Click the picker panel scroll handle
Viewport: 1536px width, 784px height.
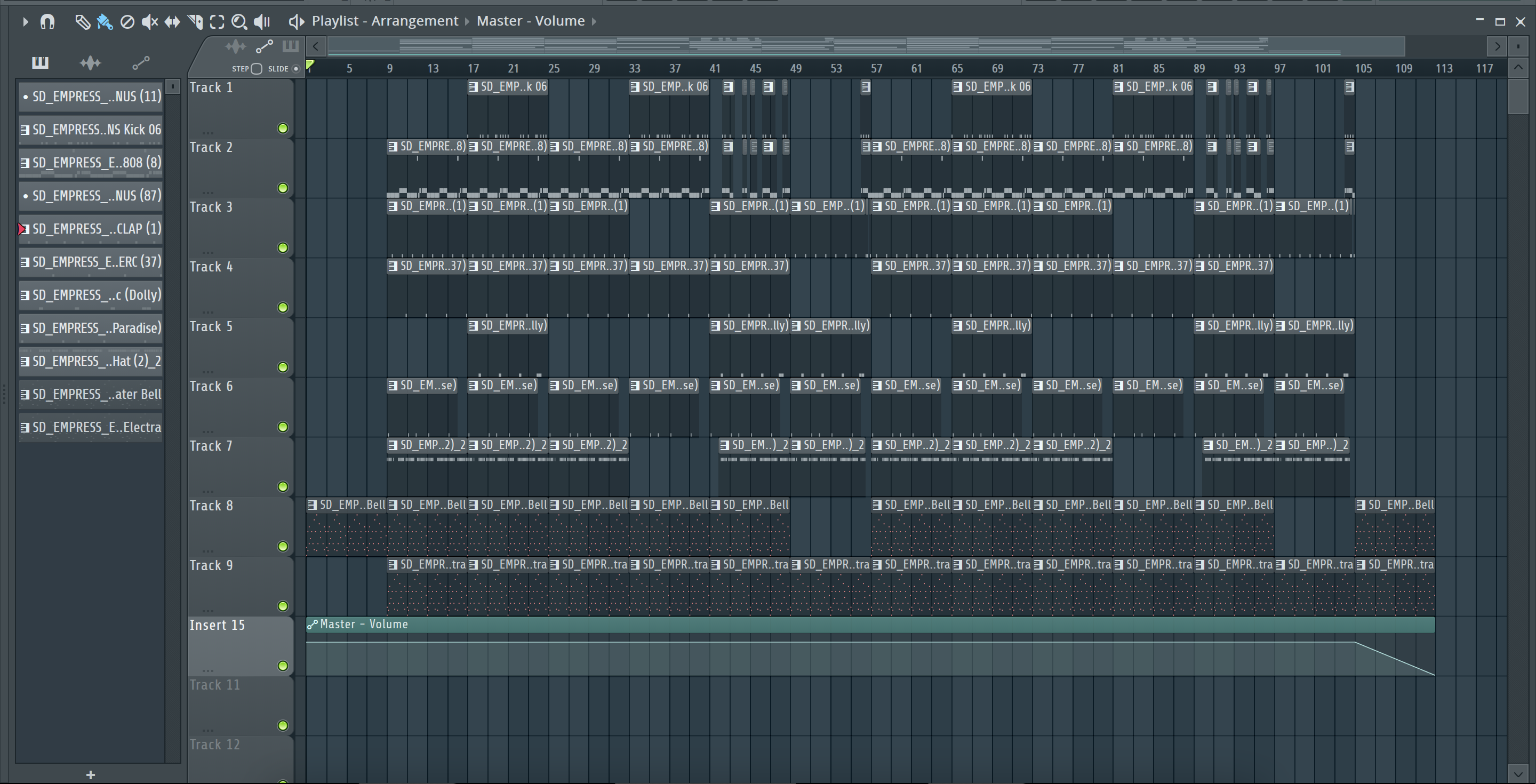173,87
